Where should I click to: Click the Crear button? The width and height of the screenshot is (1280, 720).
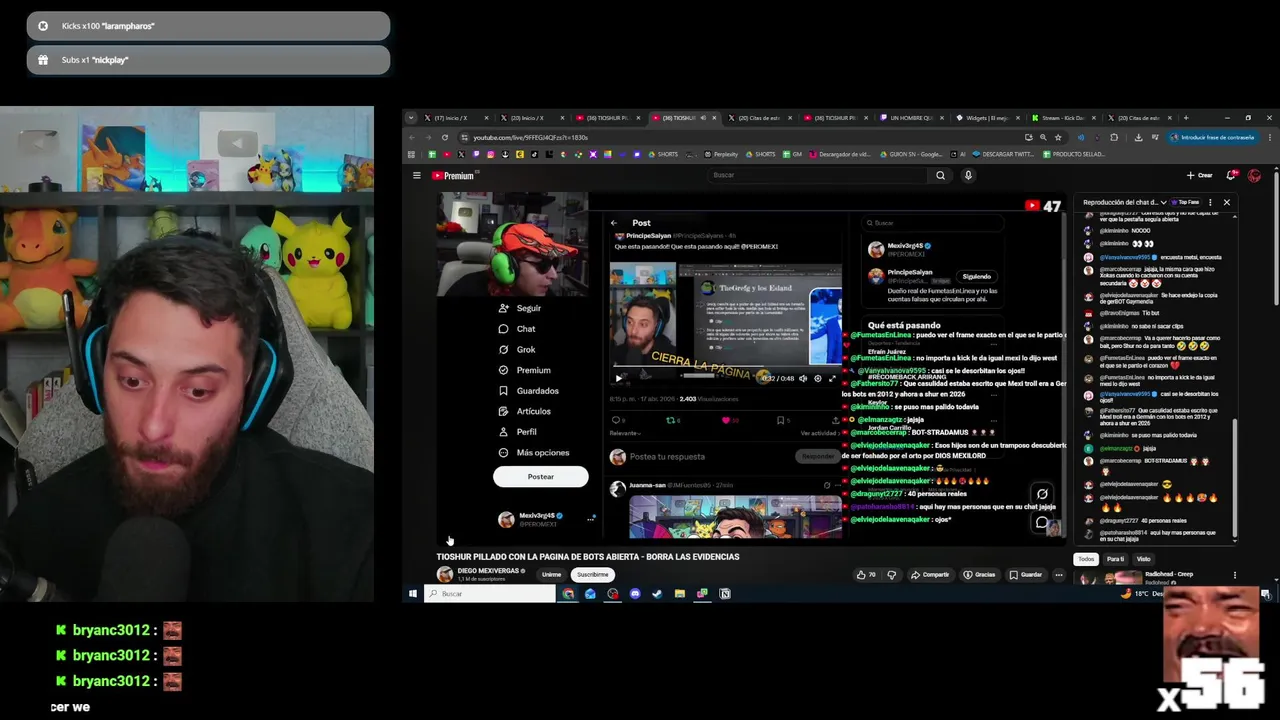pyautogui.click(x=1199, y=175)
